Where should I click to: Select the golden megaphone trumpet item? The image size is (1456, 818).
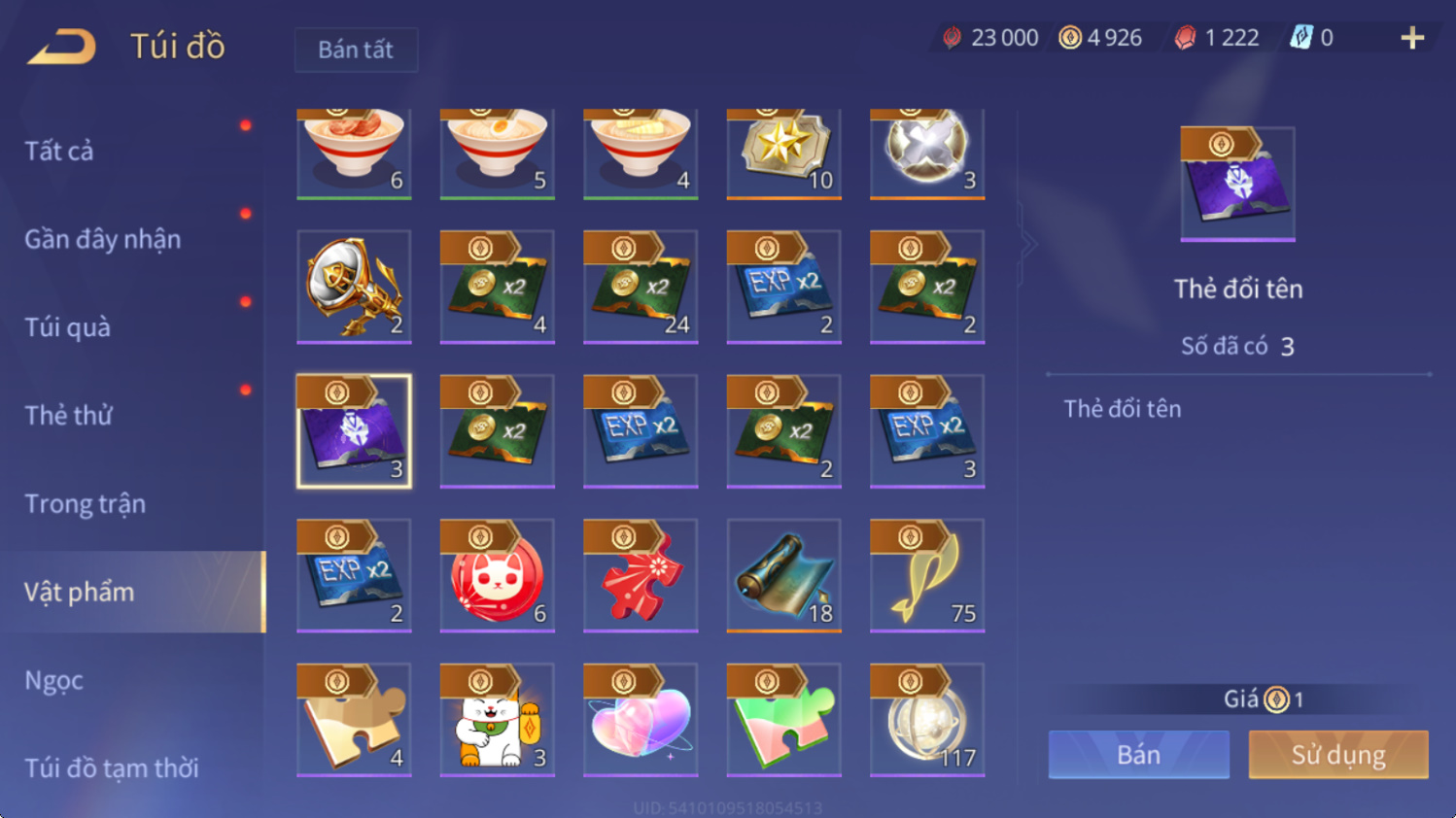[354, 287]
